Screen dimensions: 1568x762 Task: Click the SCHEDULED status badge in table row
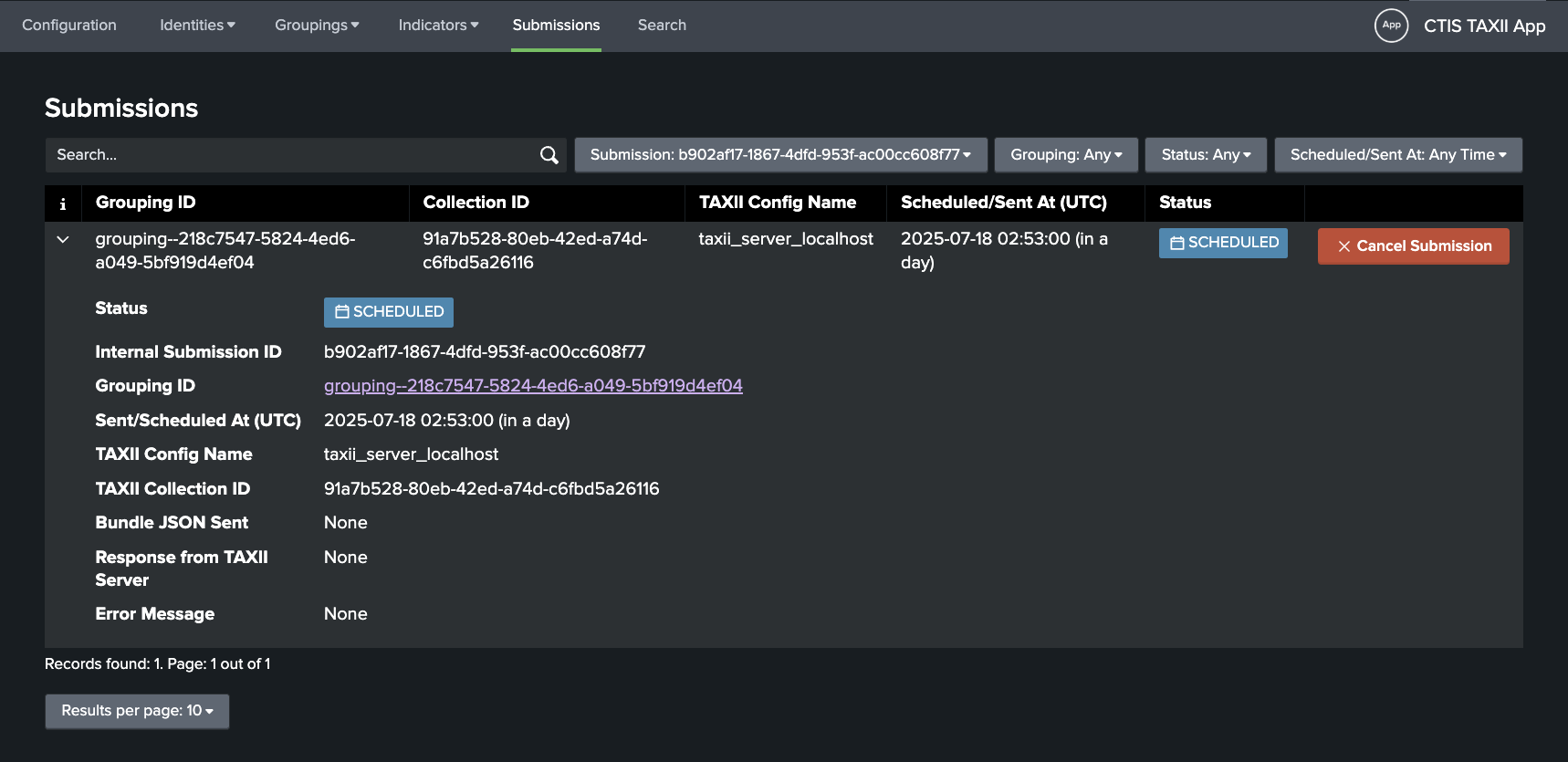(x=1223, y=243)
